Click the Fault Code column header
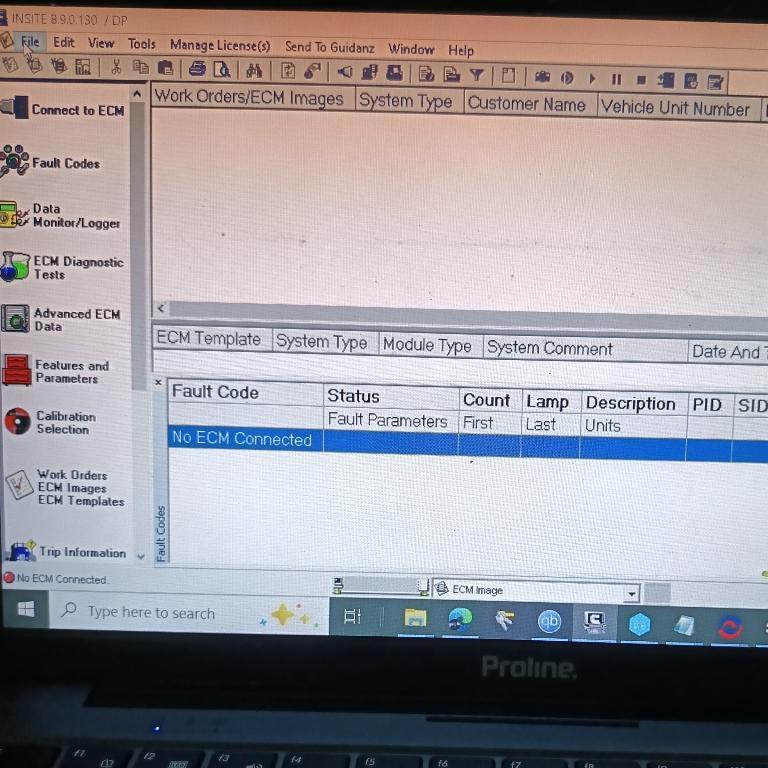This screenshot has width=768, height=768. (245, 392)
